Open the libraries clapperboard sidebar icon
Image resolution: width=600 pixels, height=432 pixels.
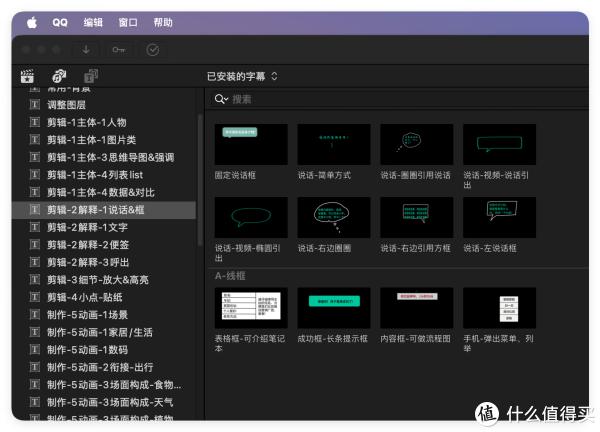[x=27, y=76]
